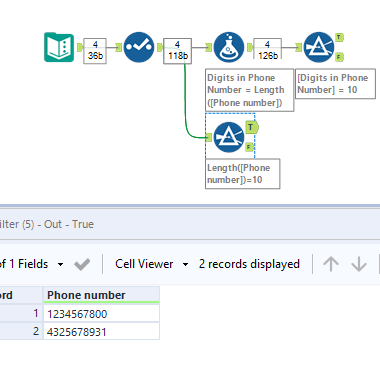The image size is (380, 365).
Task: Open the Fields dropdown arrow
Action: 60,264
